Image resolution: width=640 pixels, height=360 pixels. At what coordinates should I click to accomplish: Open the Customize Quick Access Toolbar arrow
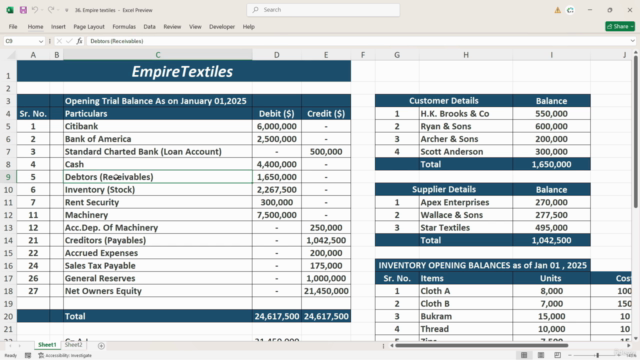click(x=67, y=10)
